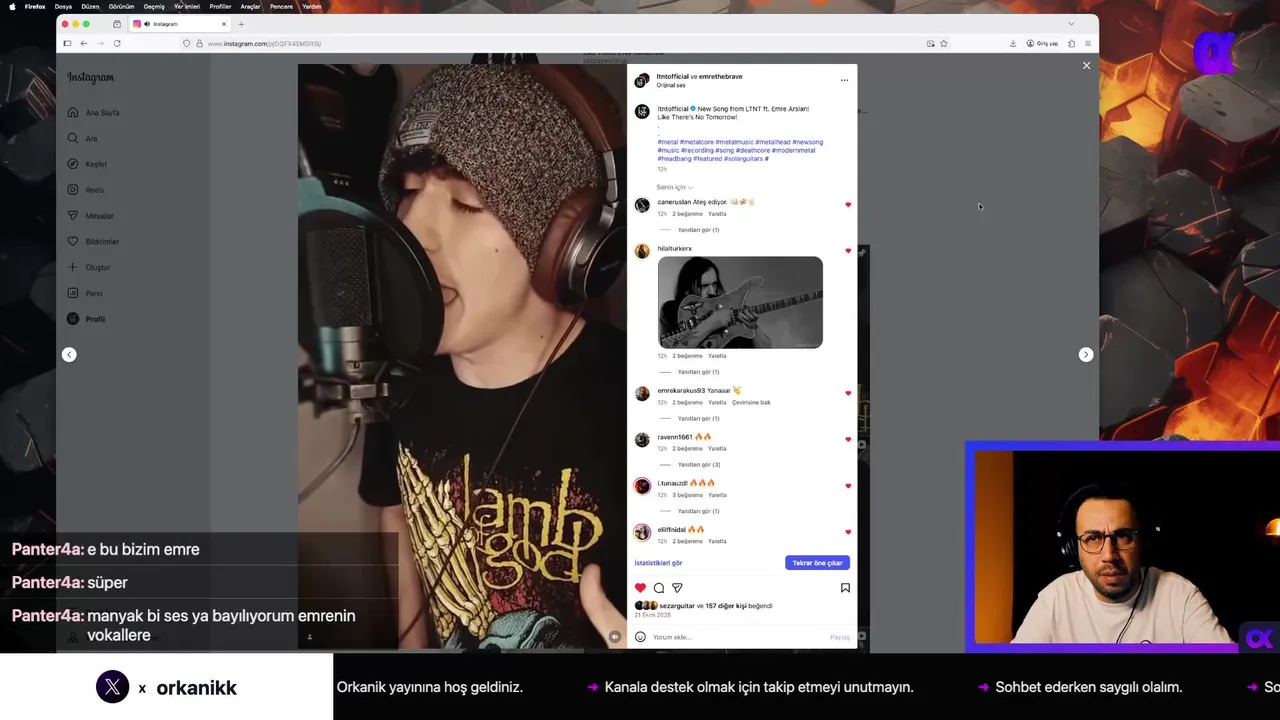The image size is (1280, 720).
Task: Go to next post arrow
Action: point(1085,354)
